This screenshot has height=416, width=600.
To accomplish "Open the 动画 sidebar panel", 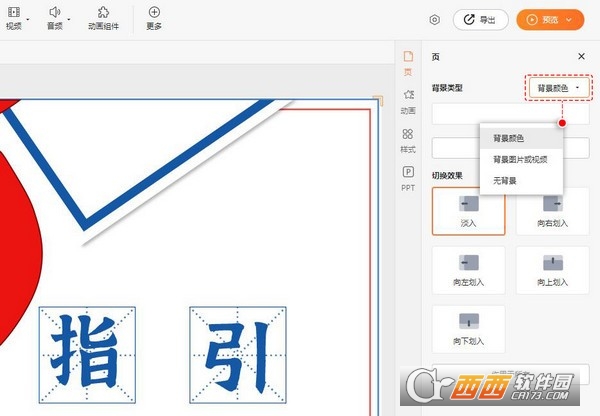I will click(407, 100).
